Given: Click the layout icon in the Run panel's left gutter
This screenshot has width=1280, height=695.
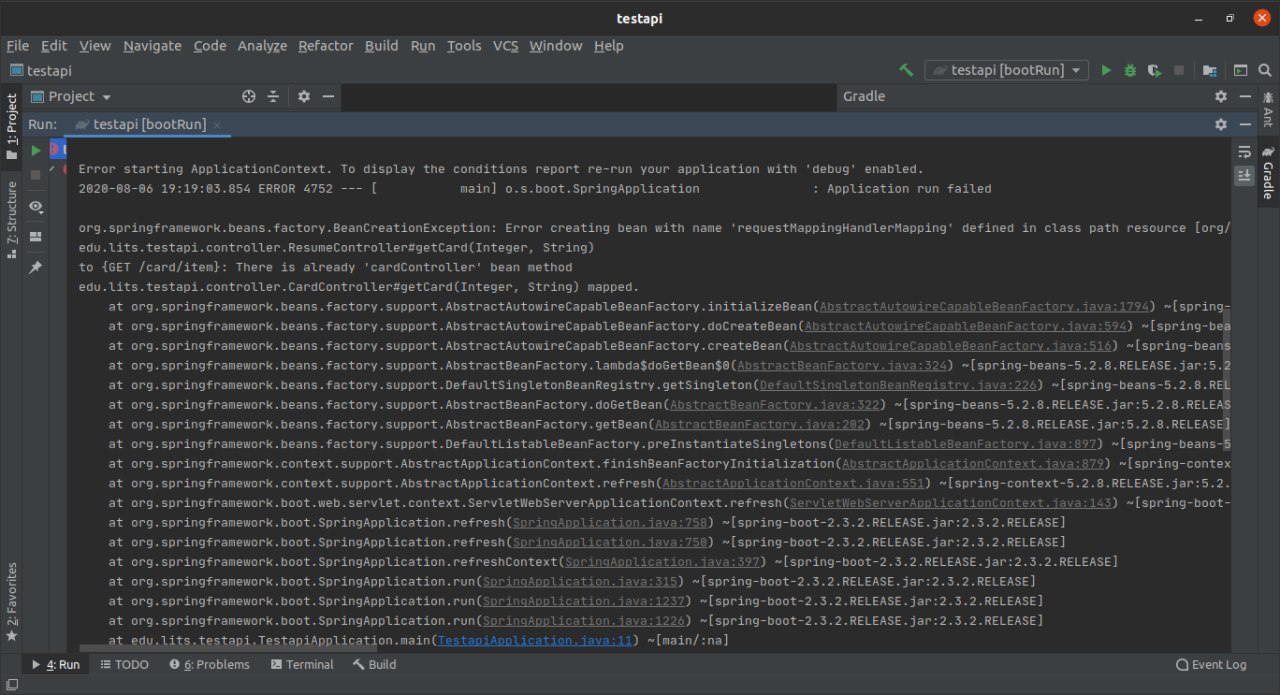Looking at the screenshot, I should [36, 237].
